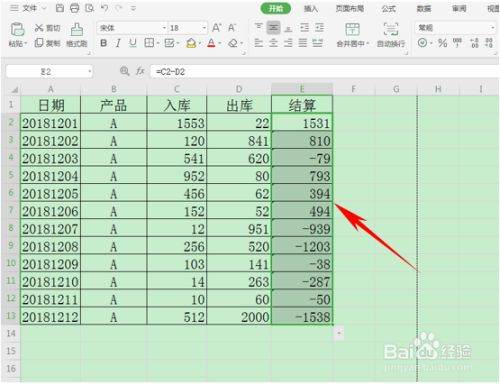Increase font size with A+ icon
The image size is (500, 385).
click(216, 28)
